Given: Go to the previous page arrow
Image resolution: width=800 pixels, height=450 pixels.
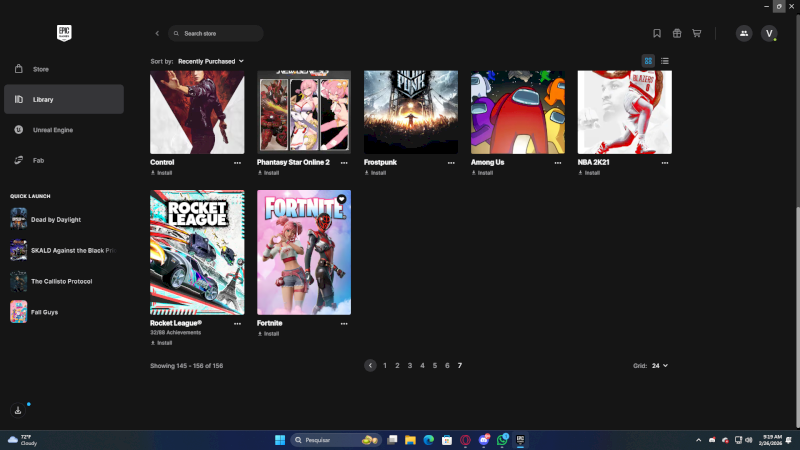Looking at the screenshot, I should point(370,365).
